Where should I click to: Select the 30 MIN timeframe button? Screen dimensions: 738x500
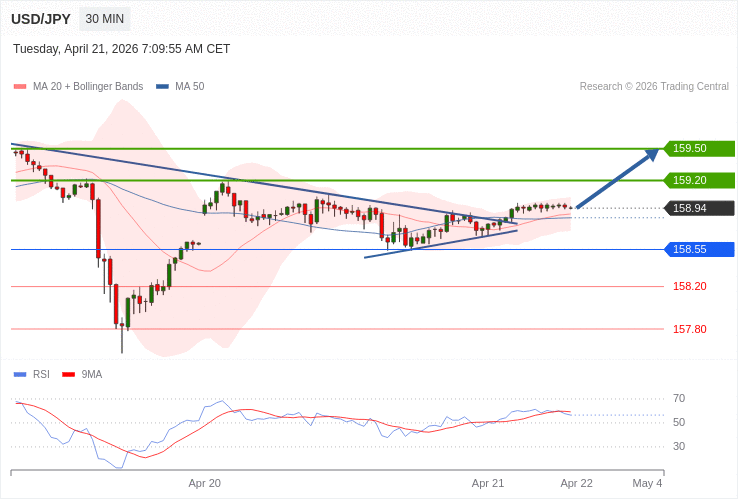coord(105,19)
